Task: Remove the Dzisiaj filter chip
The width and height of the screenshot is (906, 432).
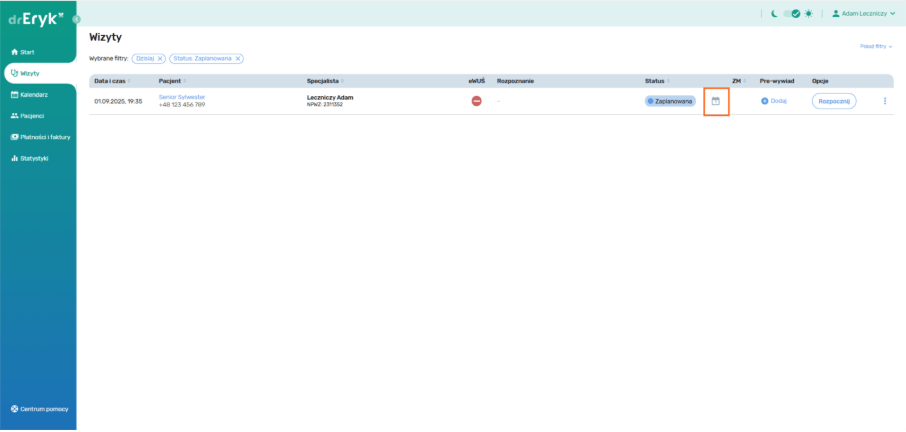Action: point(160,58)
